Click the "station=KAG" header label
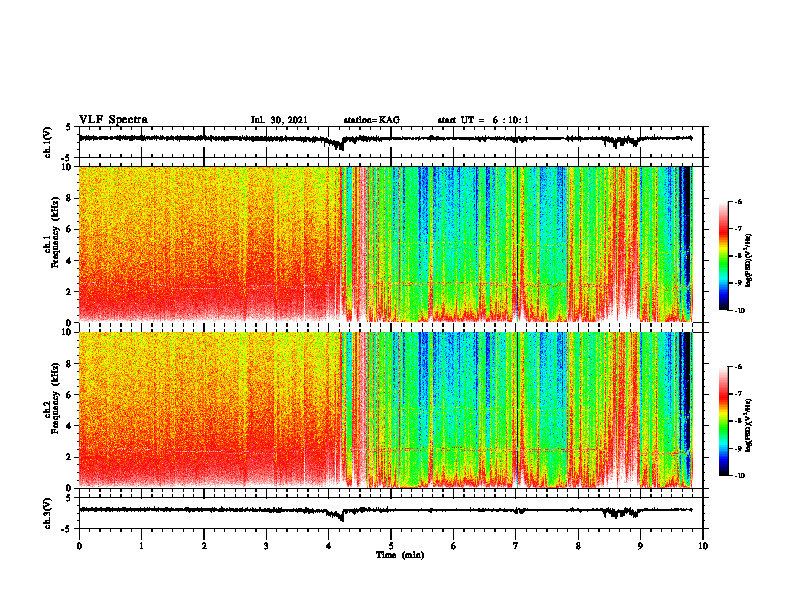This screenshot has height=612, width=792. point(372,120)
